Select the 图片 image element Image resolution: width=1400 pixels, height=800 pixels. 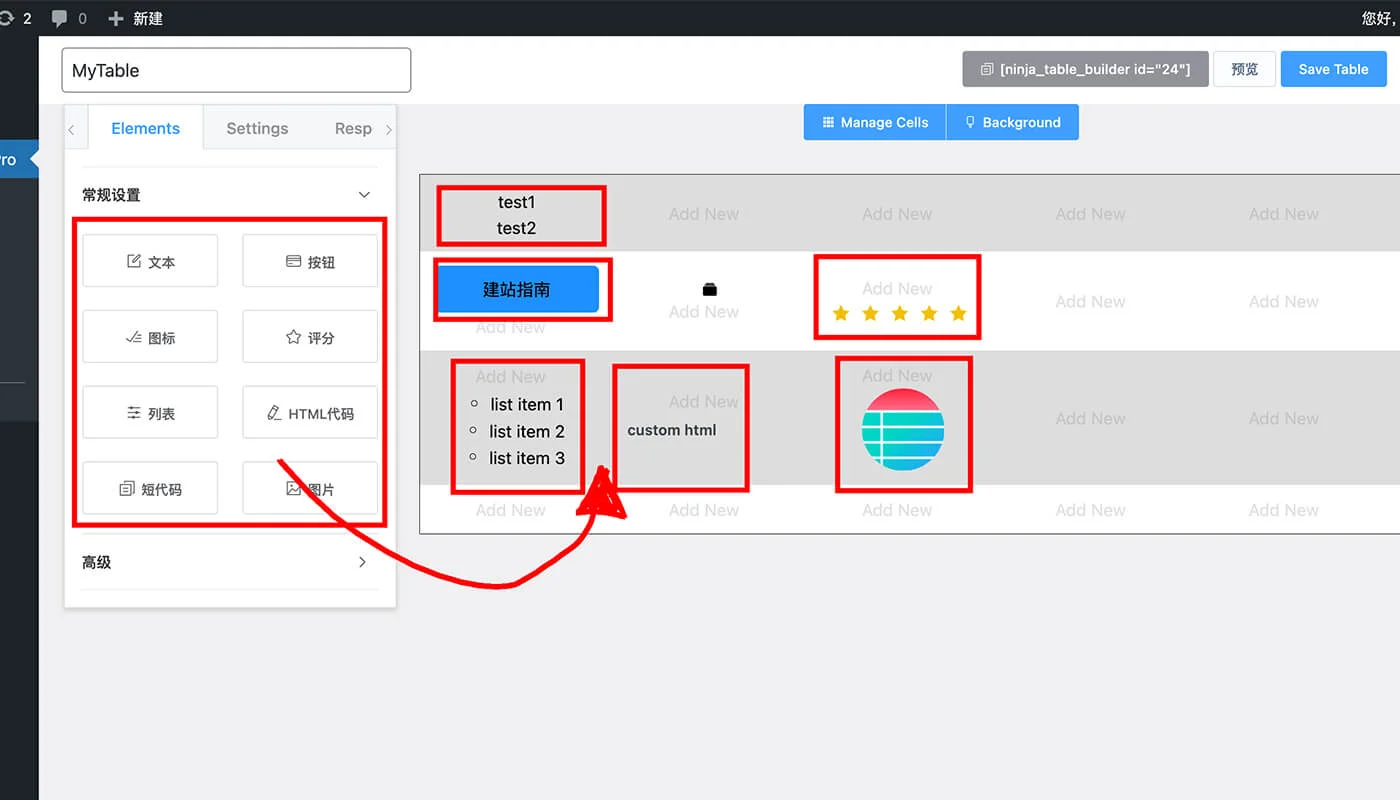point(310,489)
